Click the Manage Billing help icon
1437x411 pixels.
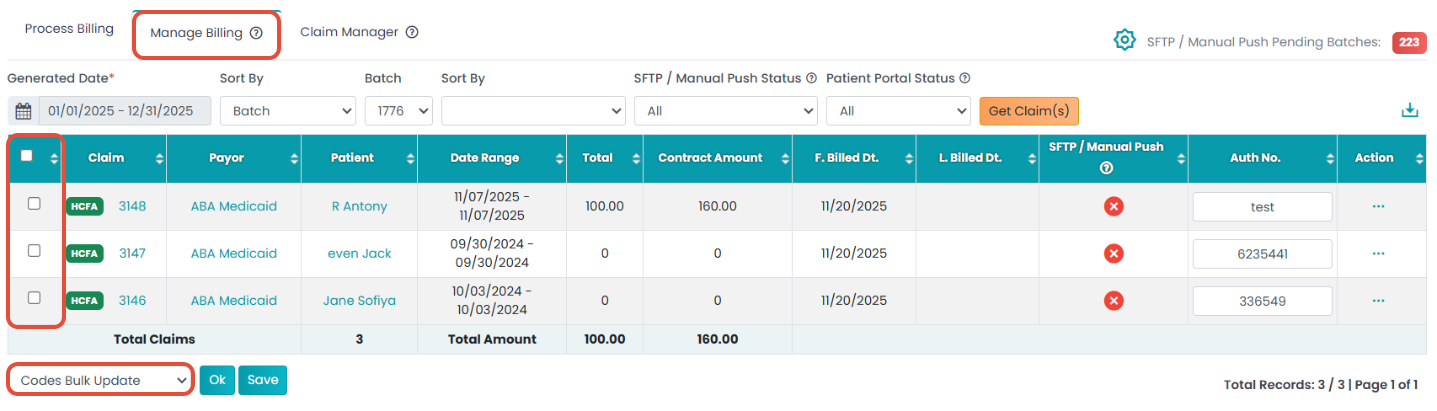(256, 33)
